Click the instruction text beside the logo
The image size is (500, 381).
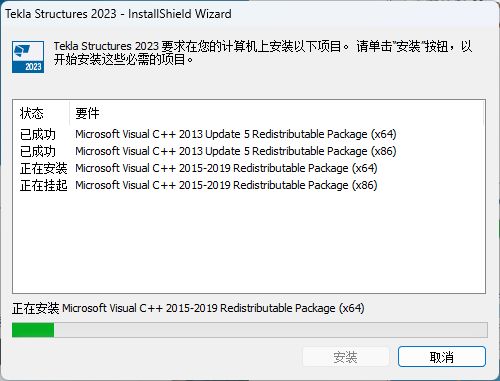tap(263, 53)
